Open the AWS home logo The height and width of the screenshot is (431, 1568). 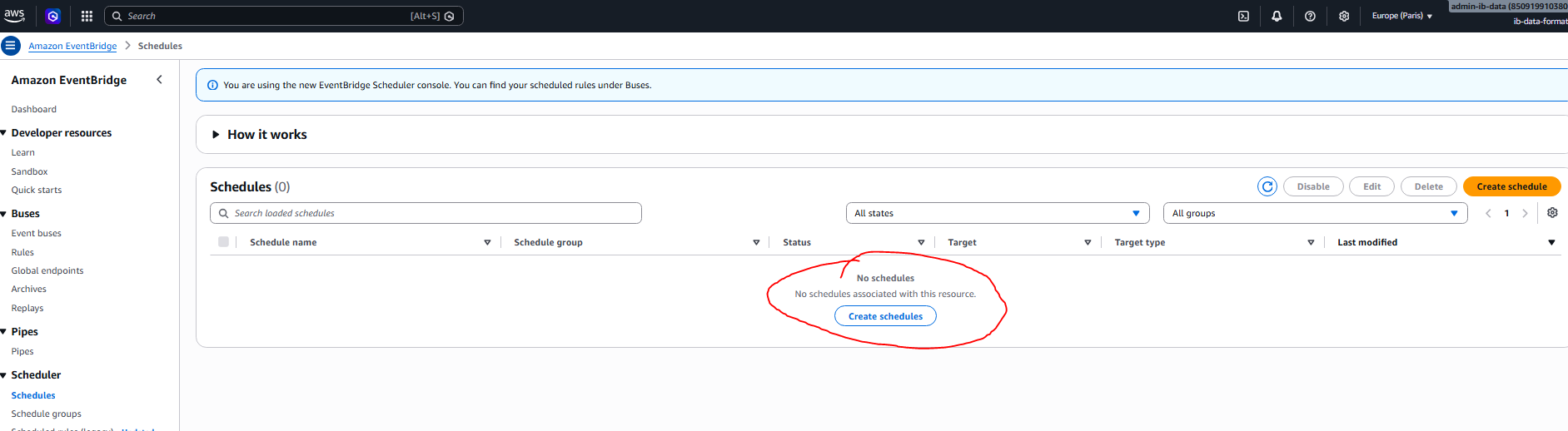point(15,15)
